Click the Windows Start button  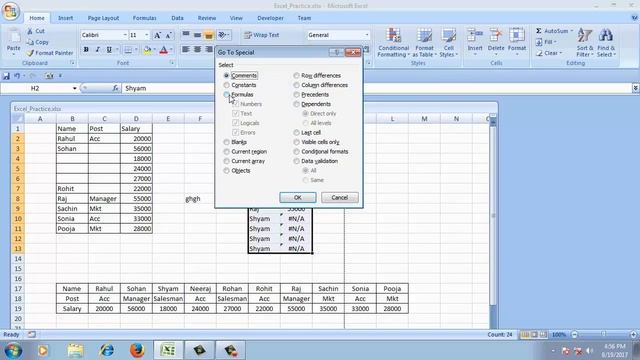pyautogui.click(x=13, y=350)
